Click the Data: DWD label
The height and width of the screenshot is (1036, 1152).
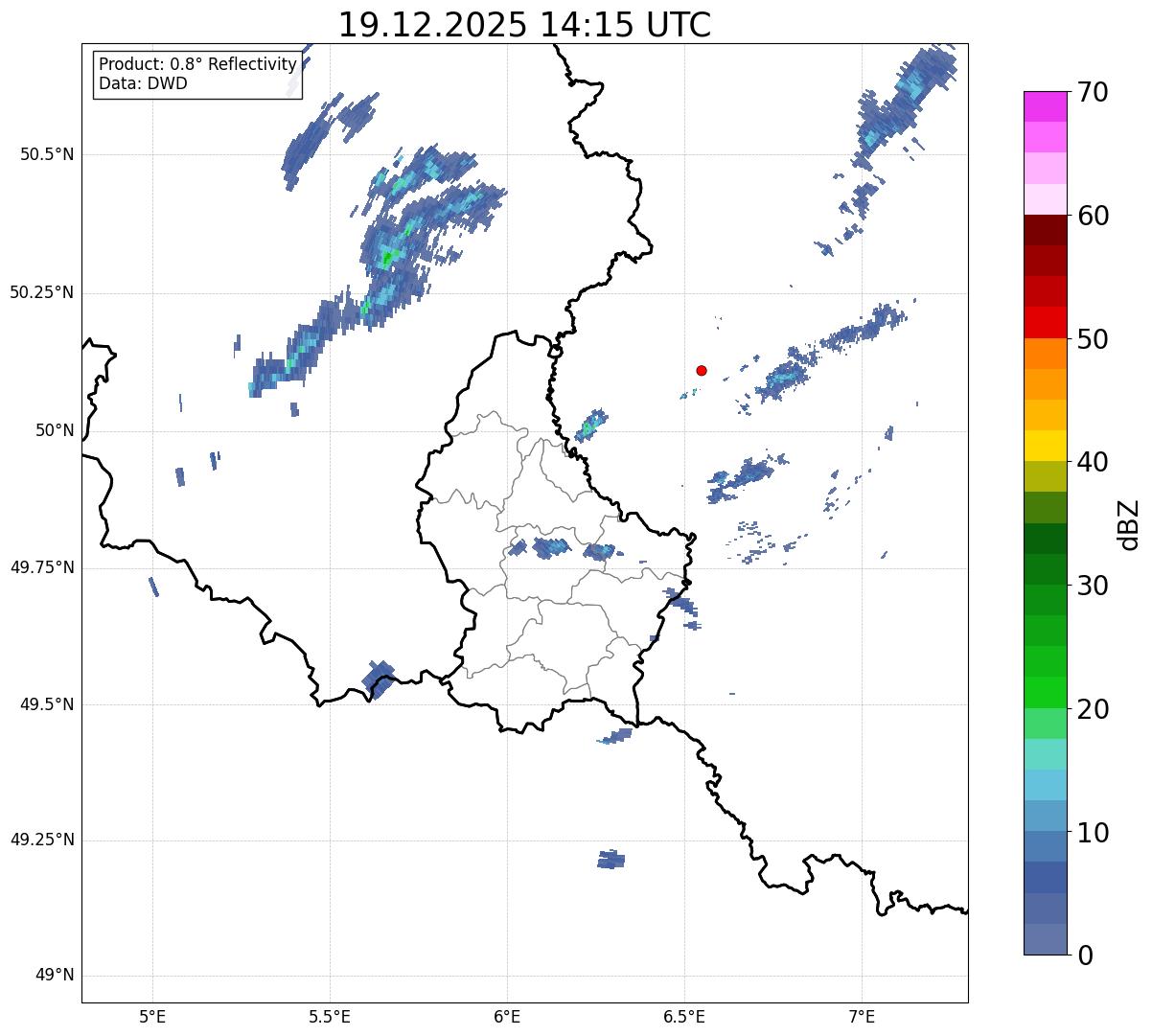(143, 83)
